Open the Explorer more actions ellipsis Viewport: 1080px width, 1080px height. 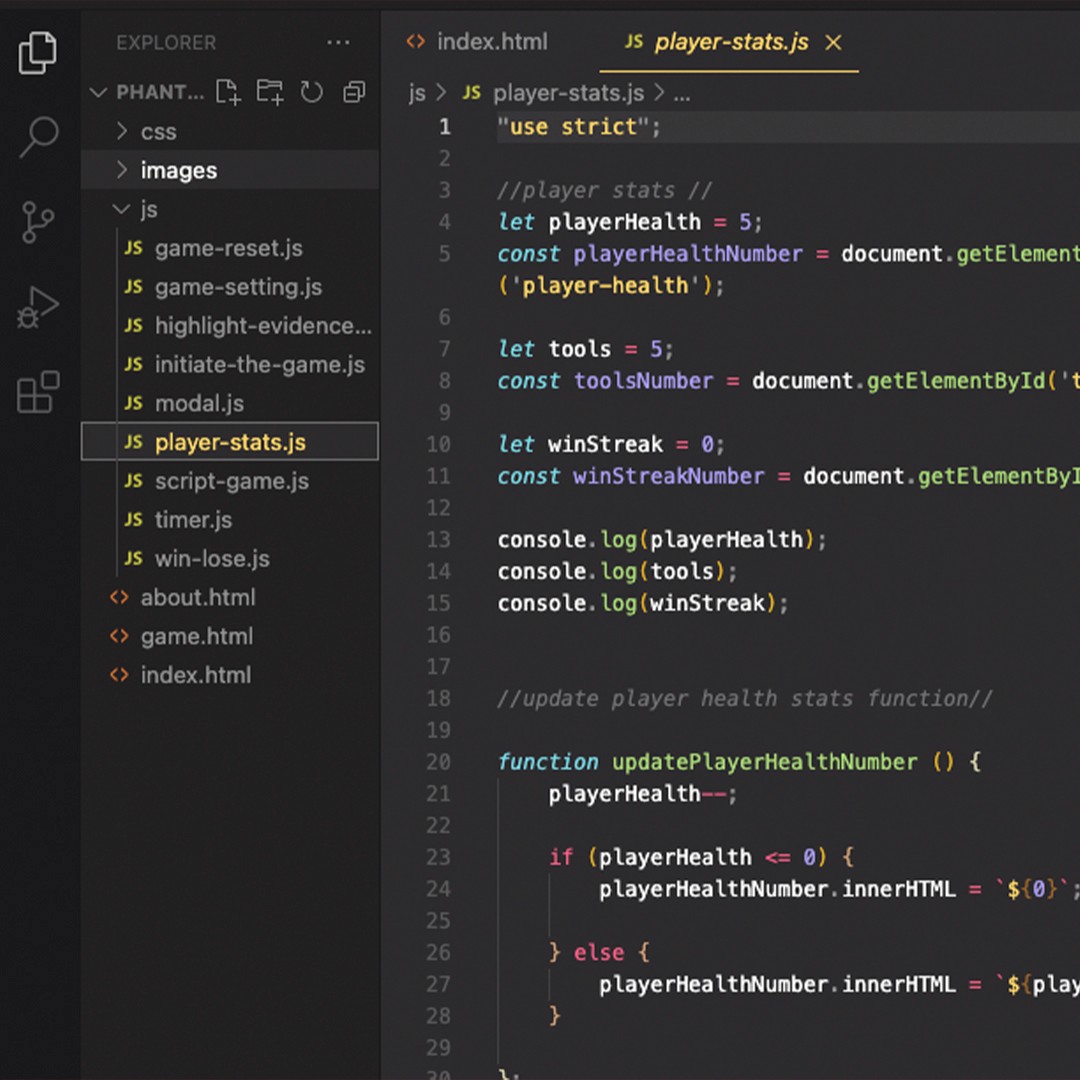(338, 43)
